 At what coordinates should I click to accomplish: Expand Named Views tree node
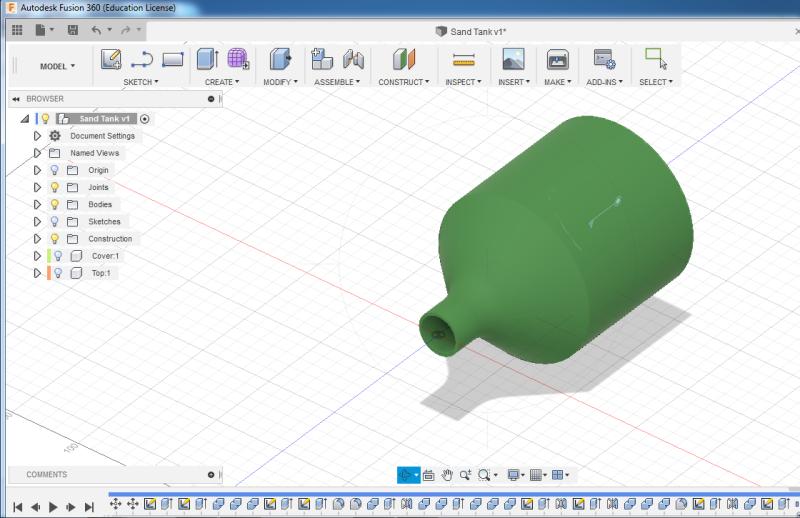(37, 153)
